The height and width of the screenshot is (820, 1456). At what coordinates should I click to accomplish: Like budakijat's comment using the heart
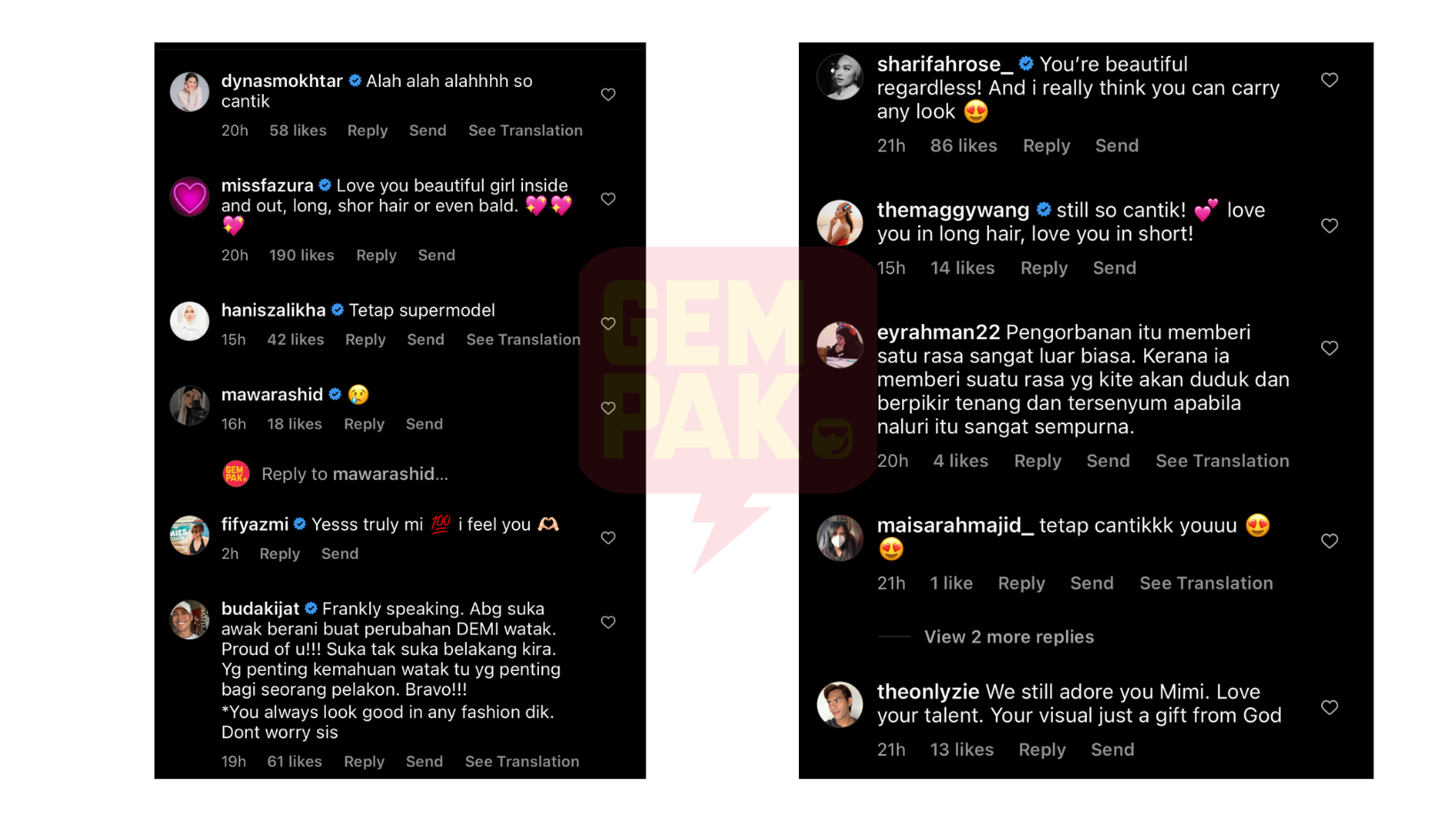click(608, 622)
